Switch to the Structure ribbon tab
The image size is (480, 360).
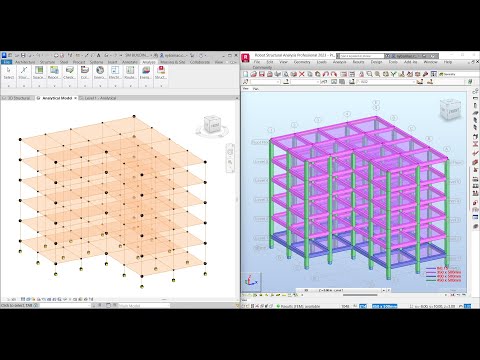click(x=47, y=62)
